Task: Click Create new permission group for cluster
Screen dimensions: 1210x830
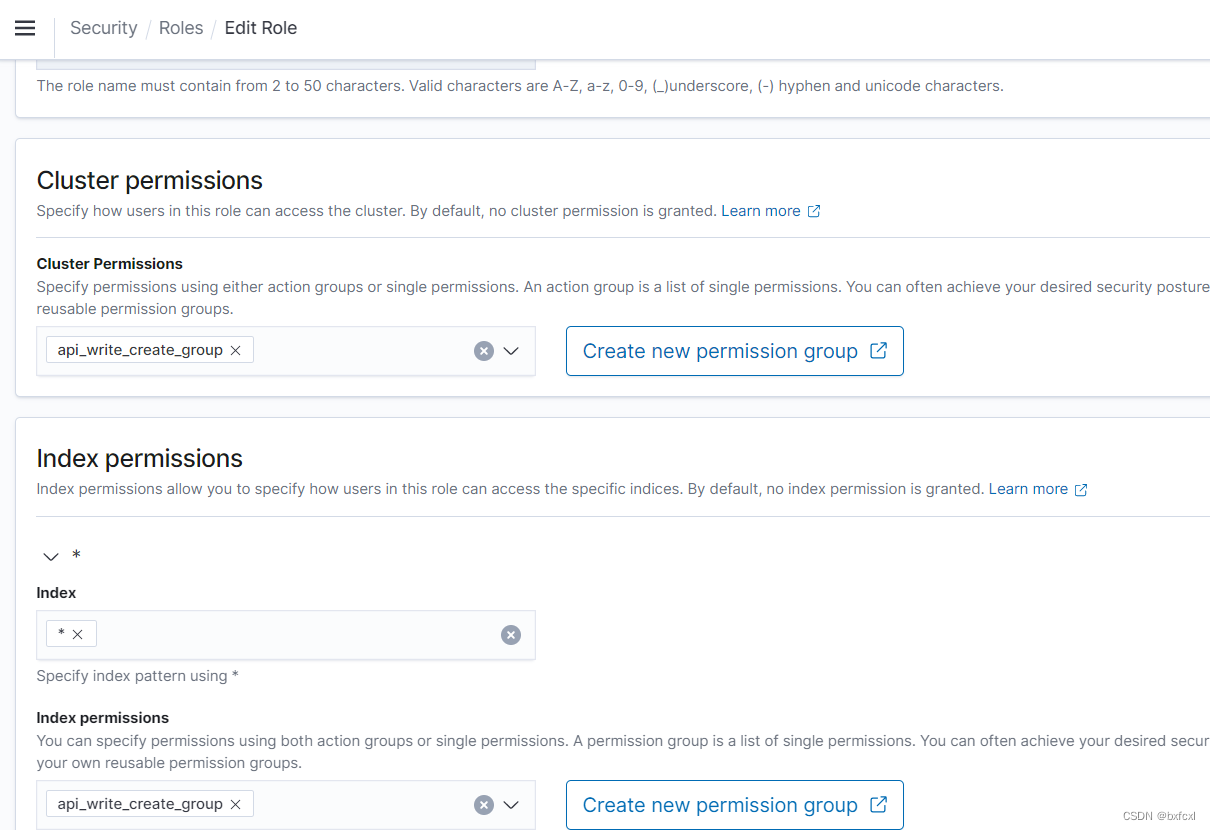Action: click(734, 350)
